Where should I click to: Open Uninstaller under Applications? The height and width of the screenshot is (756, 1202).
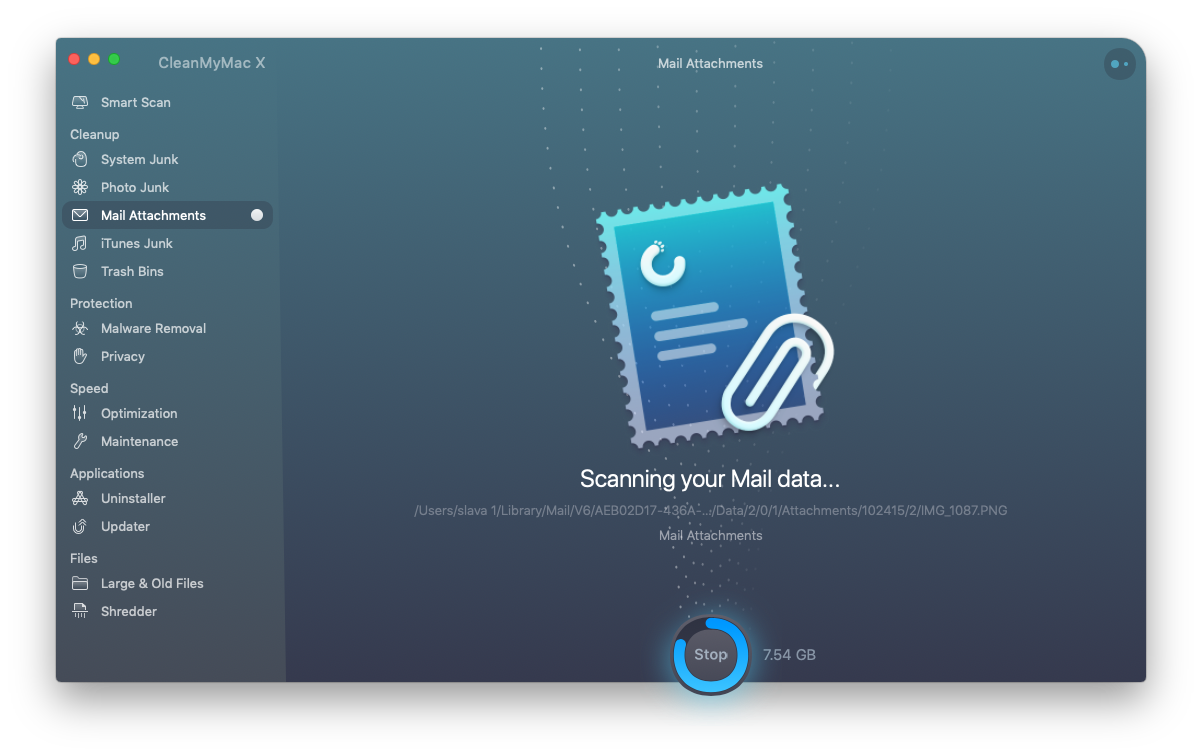tap(167, 498)
